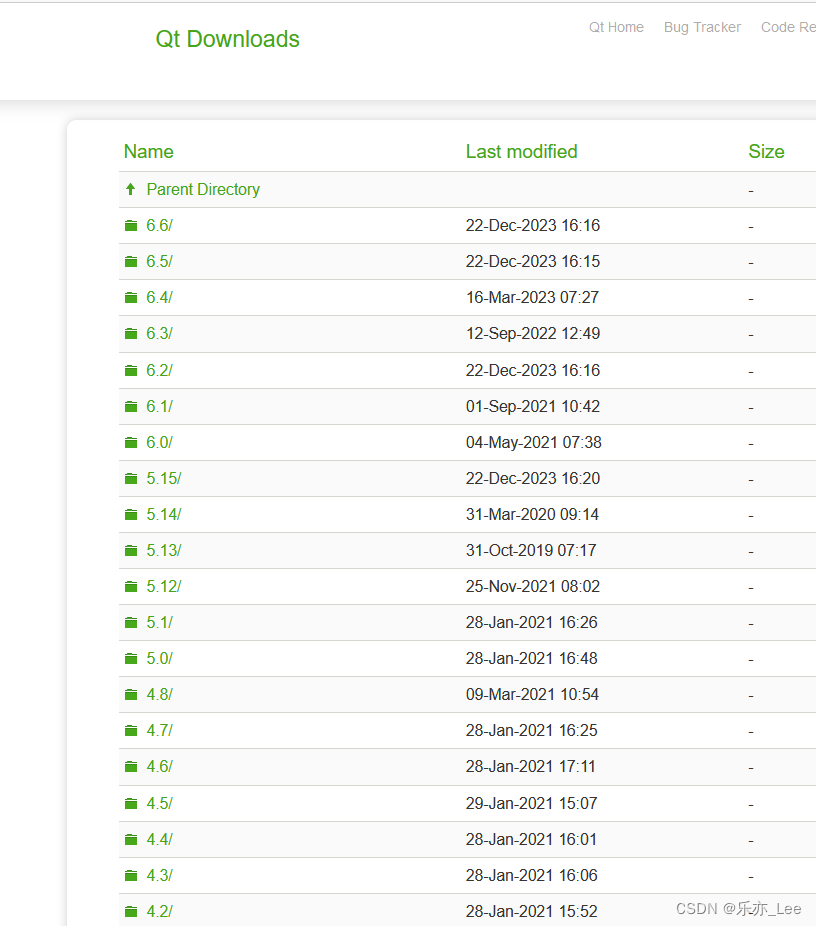
Task: Click the date 04-May-2021 07:38
Action: click(533, 443)
